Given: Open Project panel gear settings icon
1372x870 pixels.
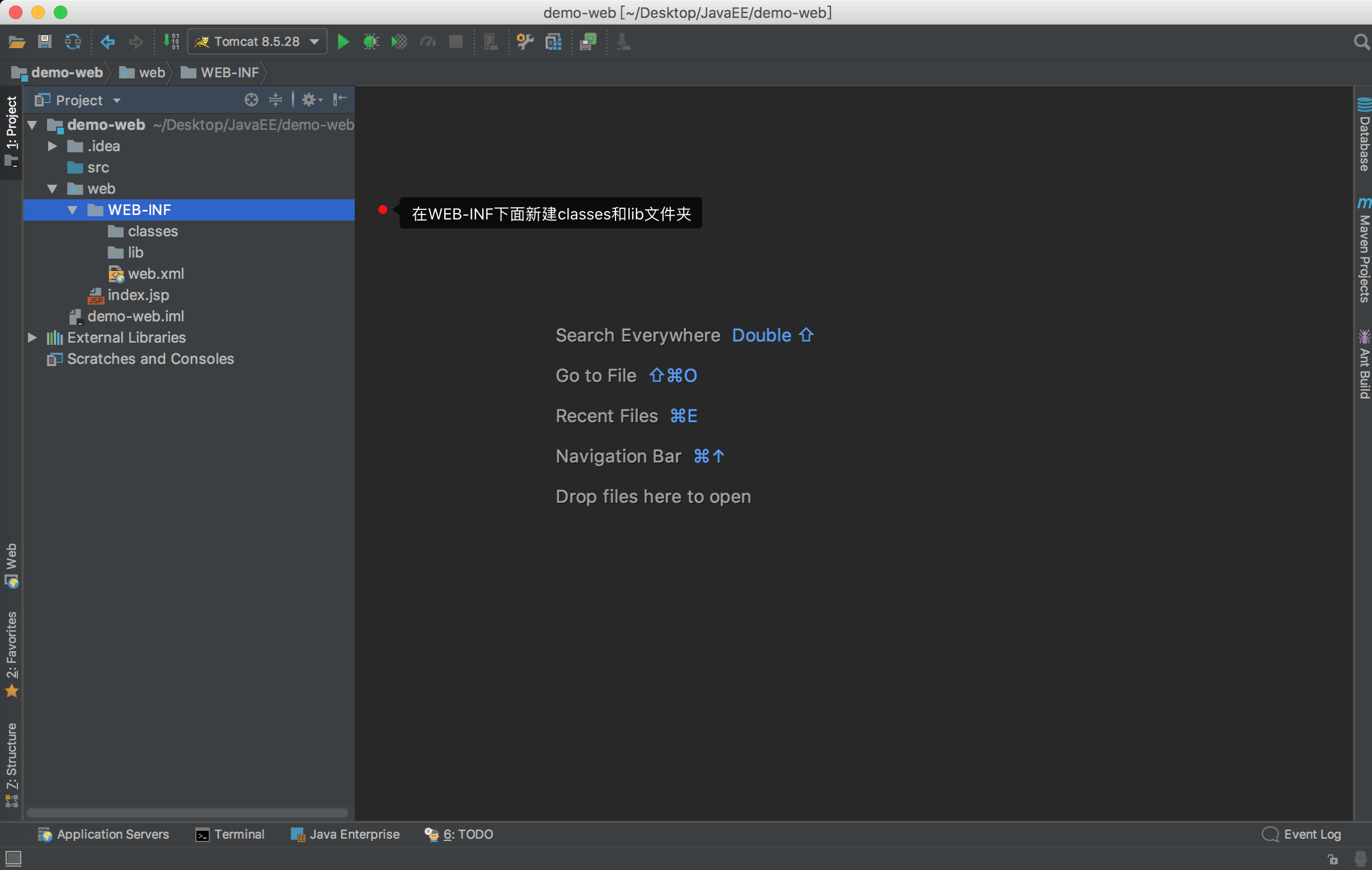Looking at the screenshot, I should point(312,100).
